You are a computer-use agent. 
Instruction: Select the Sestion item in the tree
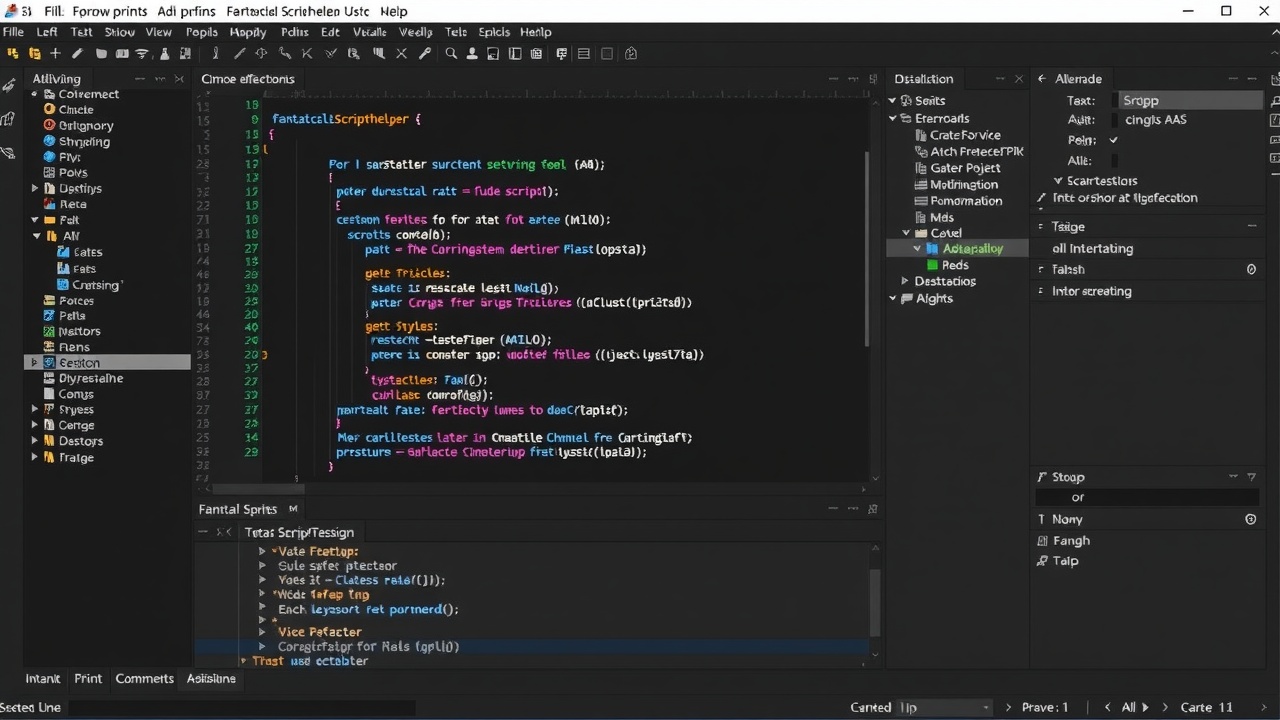(x=107, y=362)
